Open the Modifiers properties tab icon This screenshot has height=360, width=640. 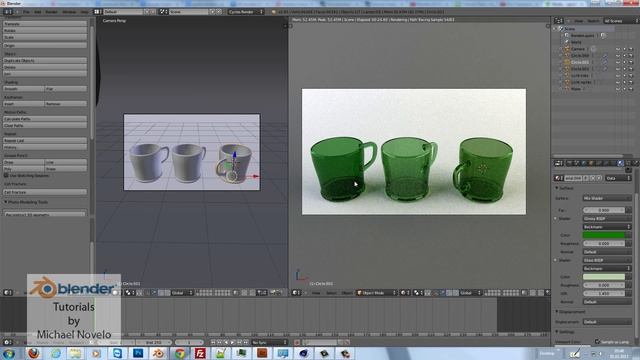click(606, 163)
